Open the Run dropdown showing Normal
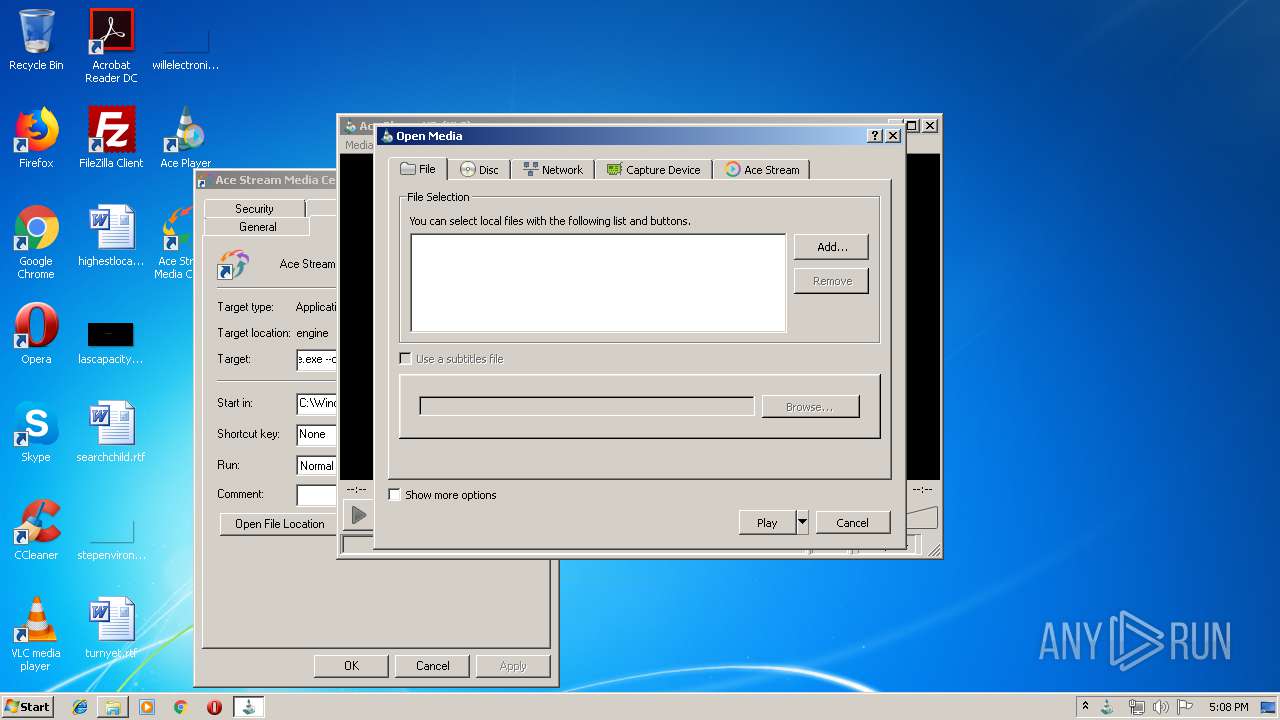 click(x=316, y=466)
